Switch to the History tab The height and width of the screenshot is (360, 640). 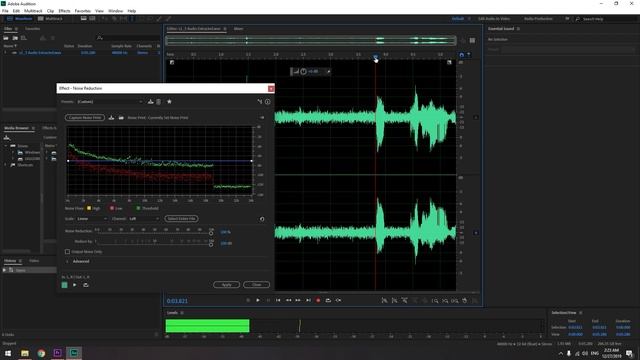point(10,260)
